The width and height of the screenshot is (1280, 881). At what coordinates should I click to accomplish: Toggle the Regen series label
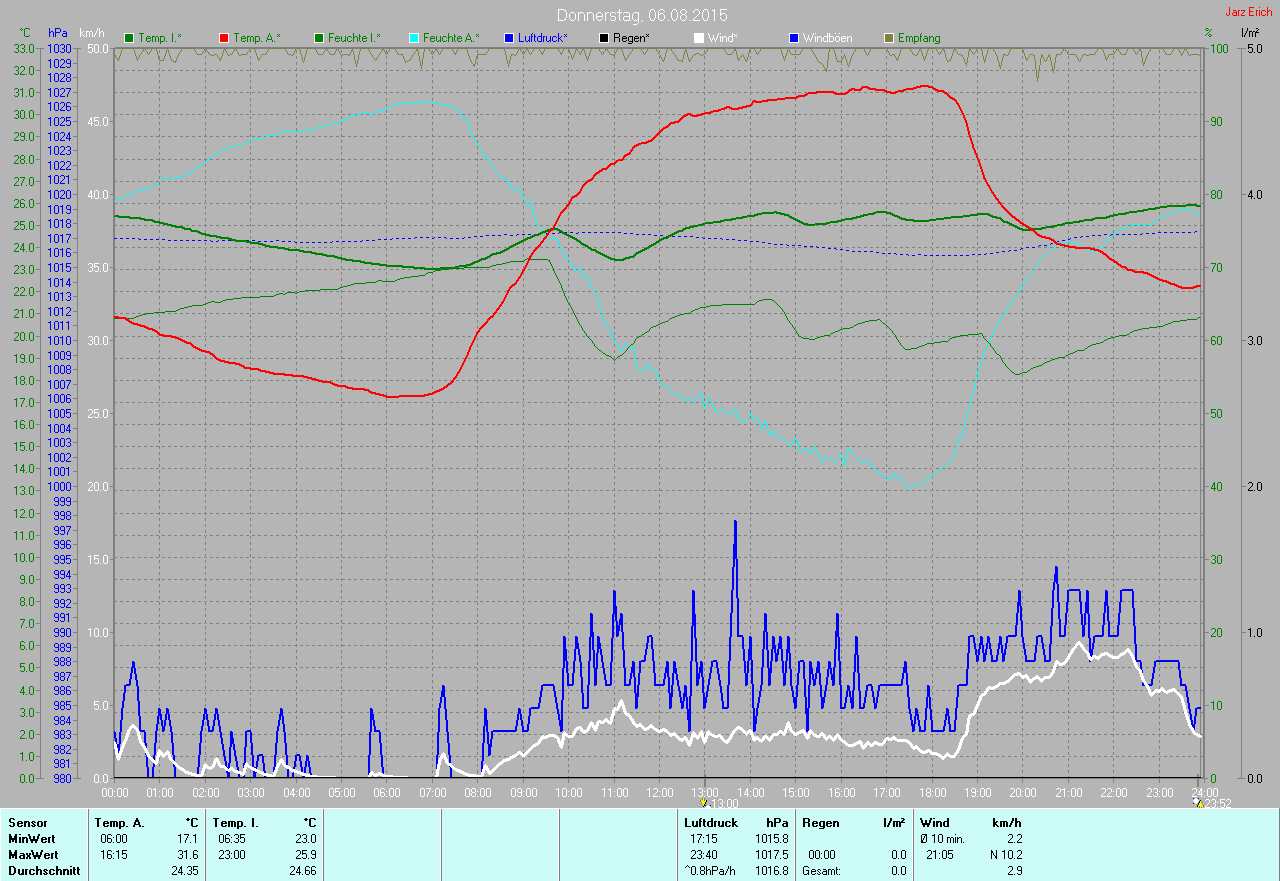click(630, 38)
